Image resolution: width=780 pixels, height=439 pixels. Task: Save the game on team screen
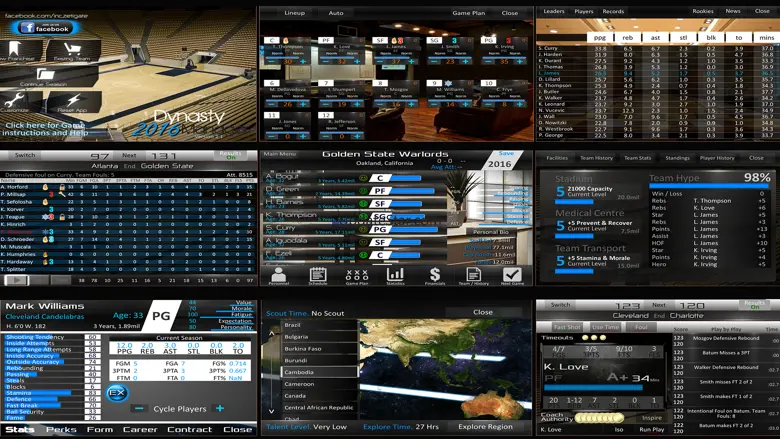tap(506, 154)
